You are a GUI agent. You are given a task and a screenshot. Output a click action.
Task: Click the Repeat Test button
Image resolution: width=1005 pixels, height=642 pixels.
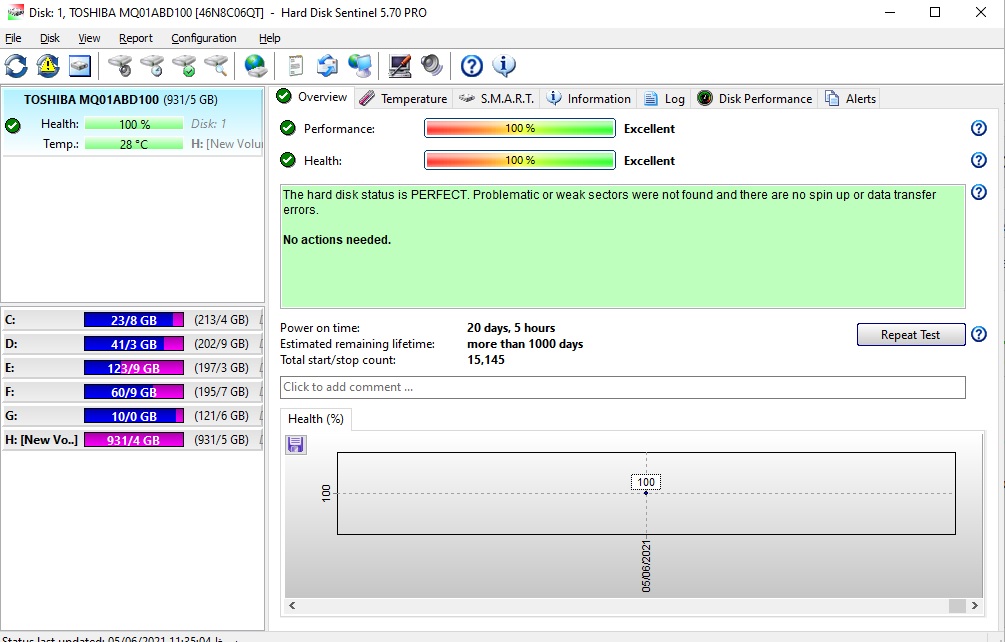(x=911, y=334)
